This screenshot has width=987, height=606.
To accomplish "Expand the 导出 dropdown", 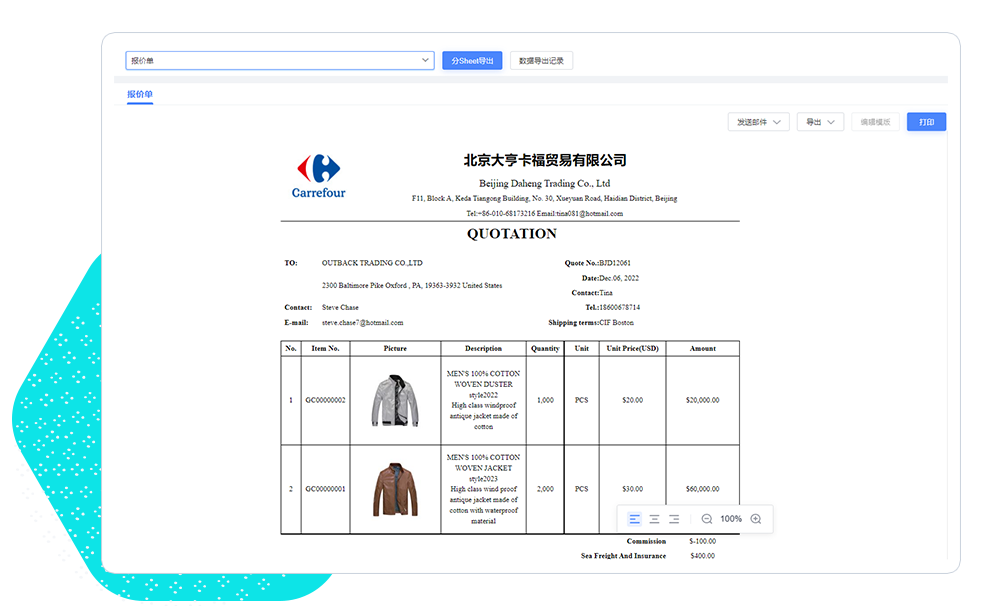I will coord(820,122).
